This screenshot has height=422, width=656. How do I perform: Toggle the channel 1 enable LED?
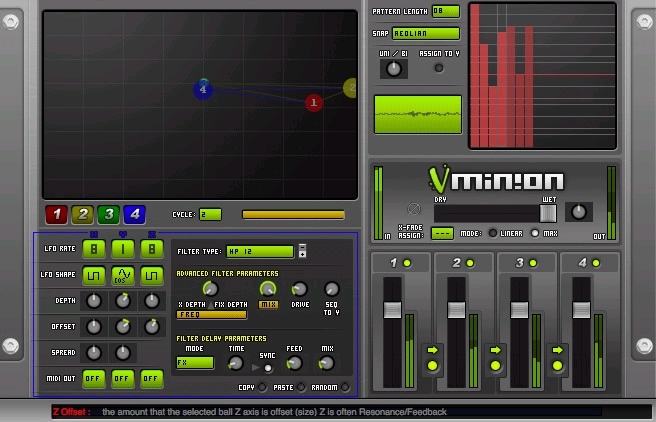[x=407, y=263]
